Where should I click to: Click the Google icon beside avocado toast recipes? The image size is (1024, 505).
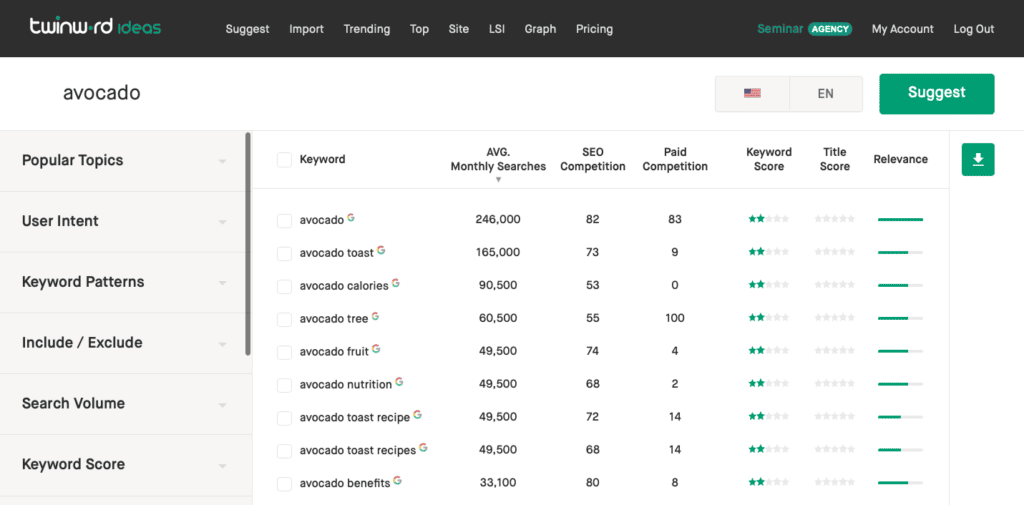[x=423, y=448]
